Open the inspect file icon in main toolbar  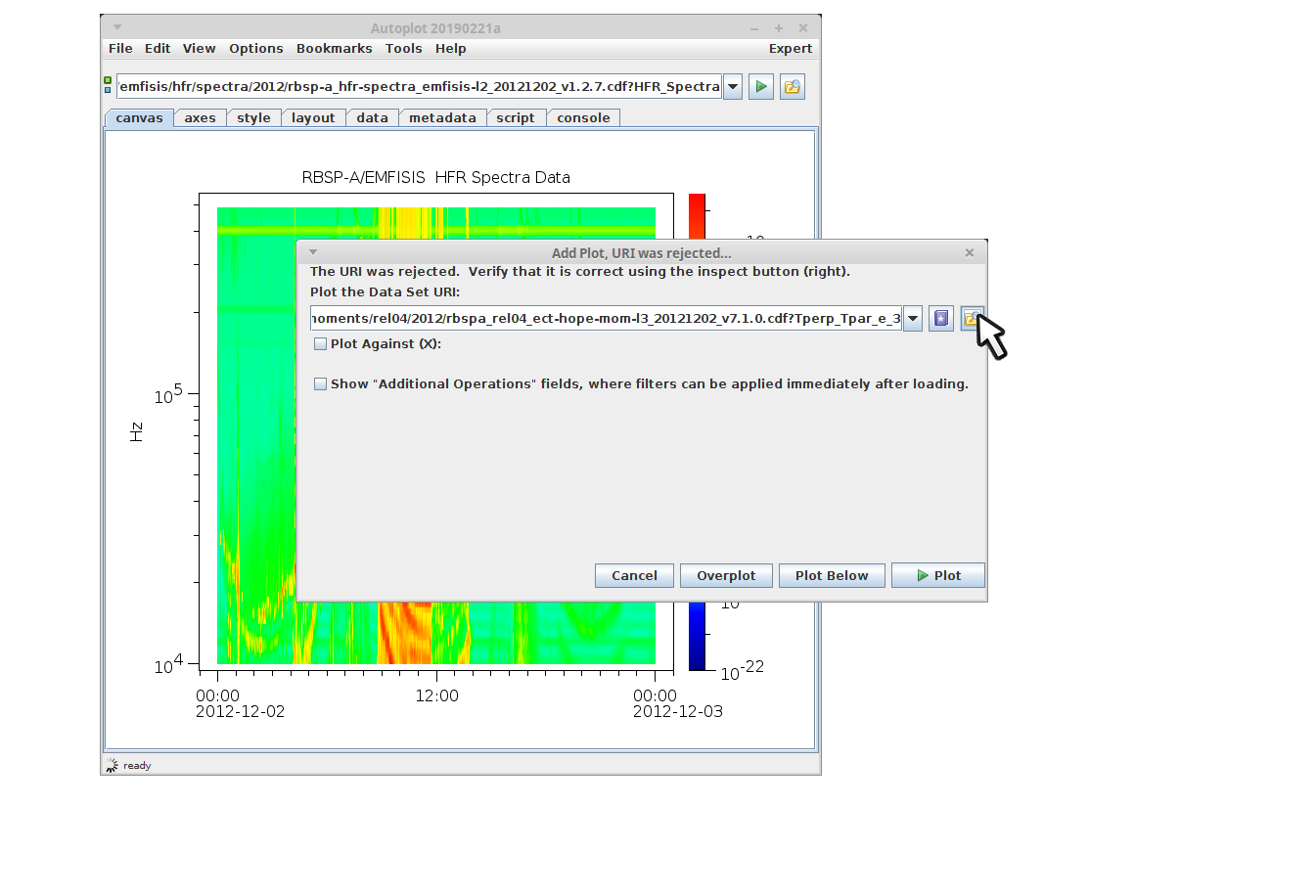[x=792, y=87]
